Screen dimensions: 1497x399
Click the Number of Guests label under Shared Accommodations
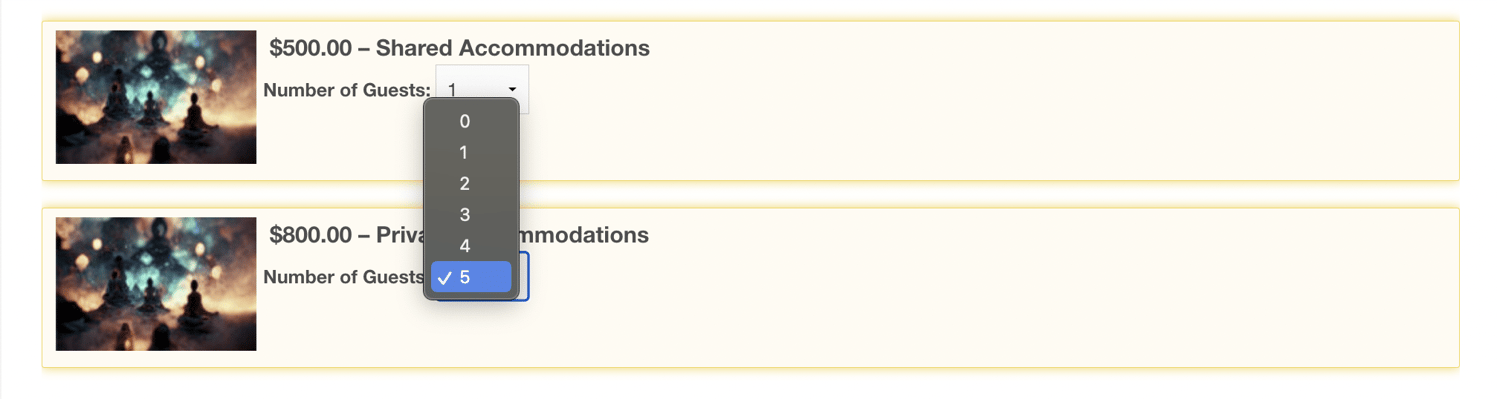[347, 90]
